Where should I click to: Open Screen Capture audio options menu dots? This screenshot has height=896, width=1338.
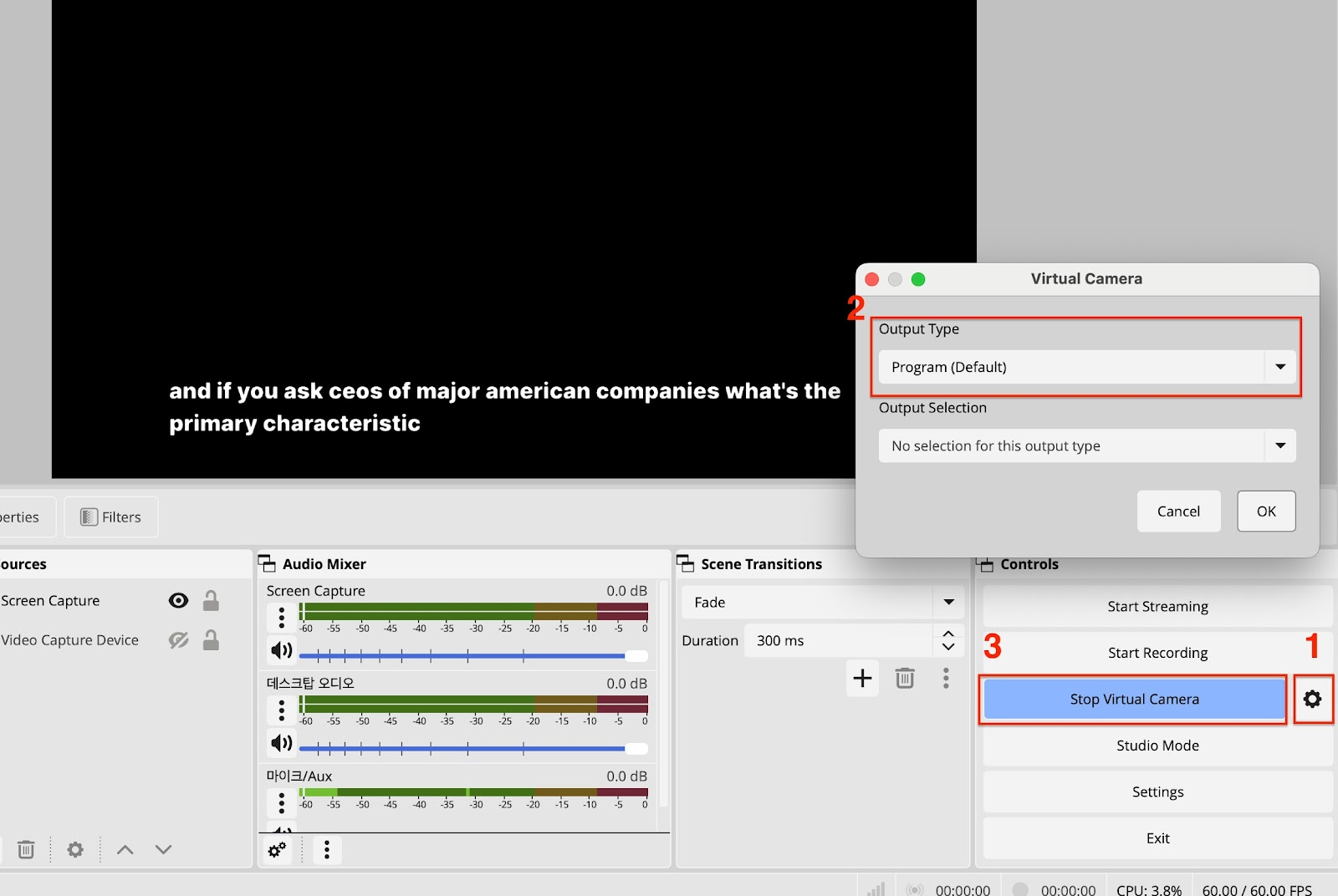click(x=281, y=618)
